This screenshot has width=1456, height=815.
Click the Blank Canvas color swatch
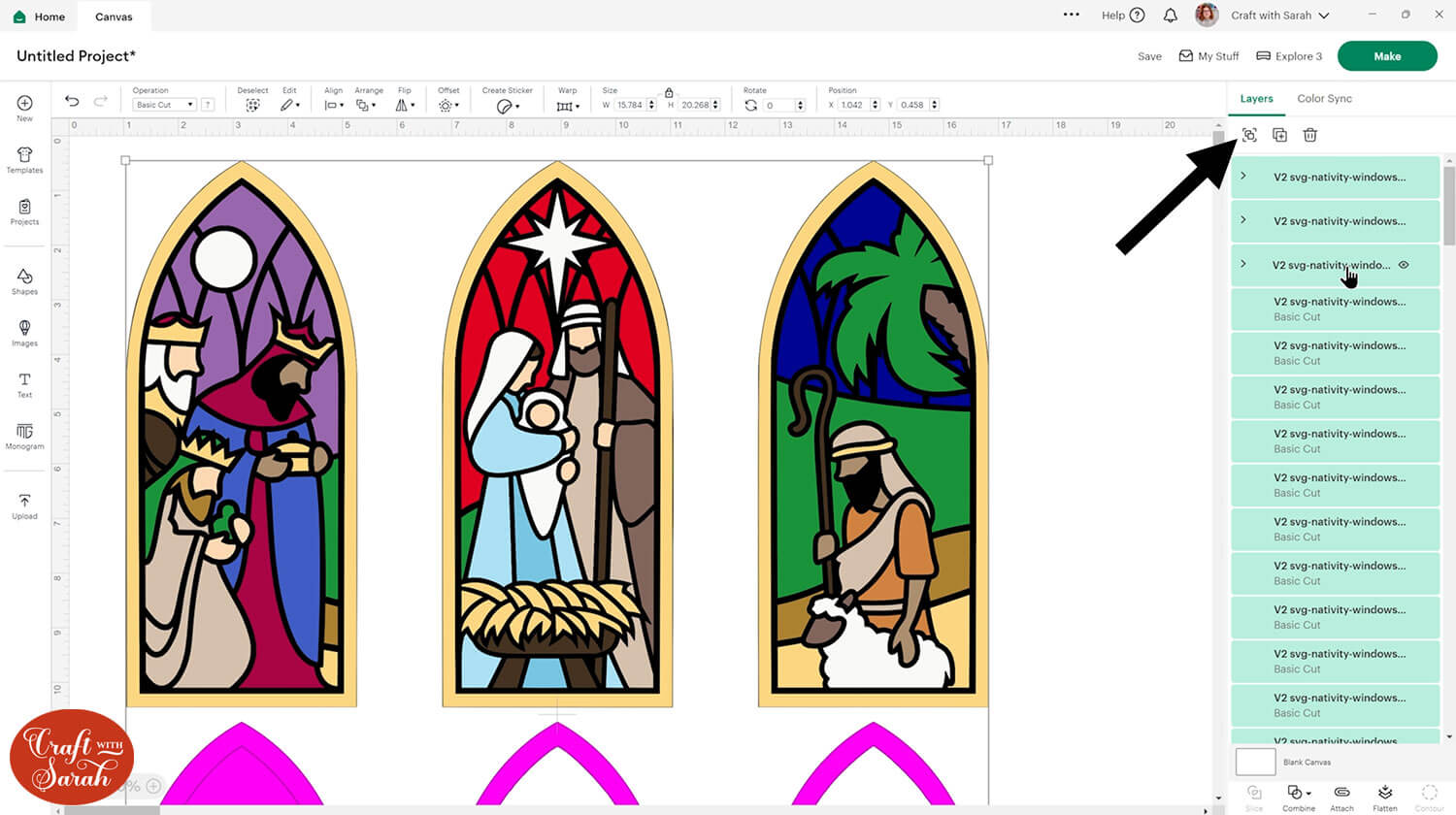[x=1255, y=762]
